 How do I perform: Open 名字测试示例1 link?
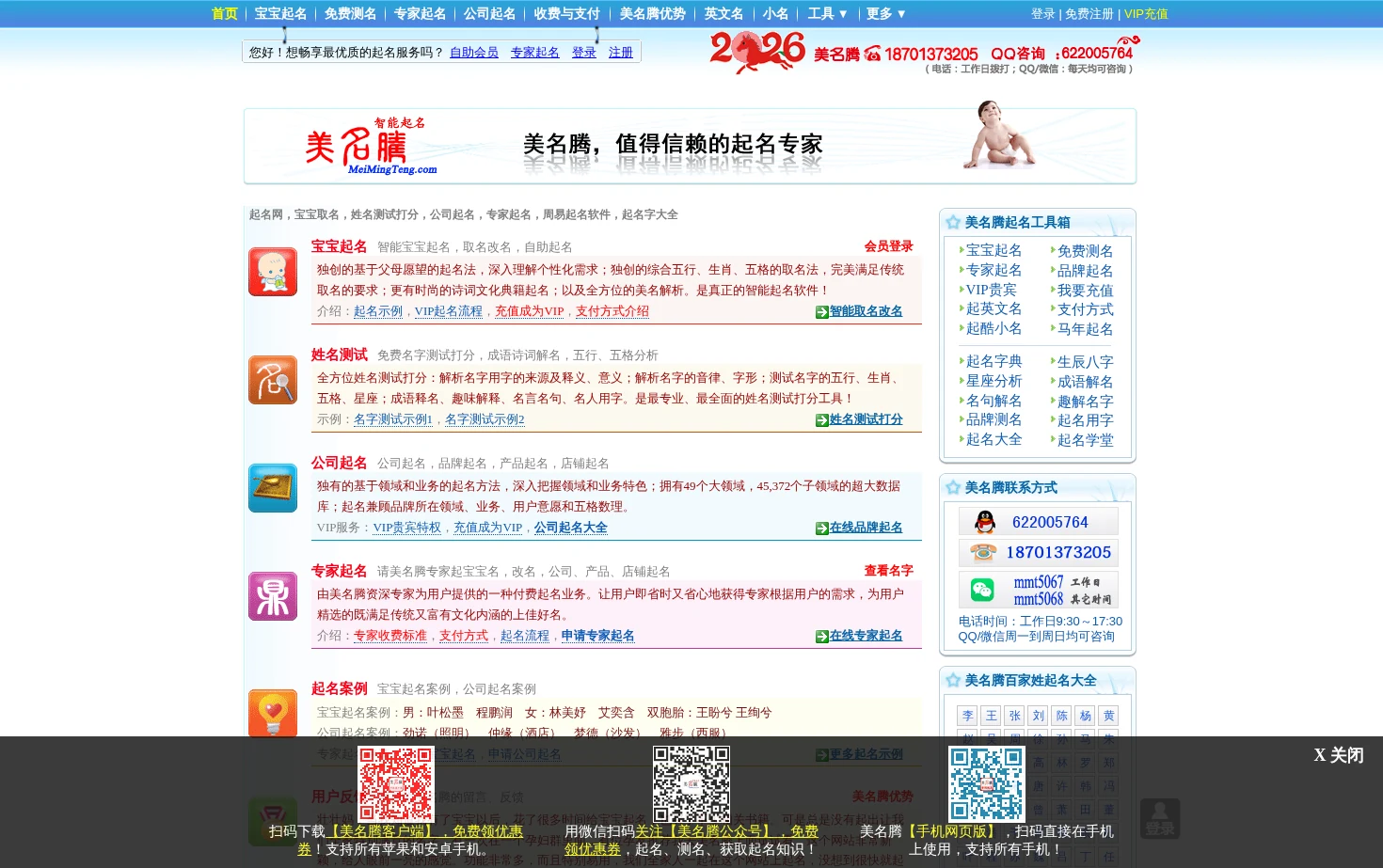(x=393, y=419)
